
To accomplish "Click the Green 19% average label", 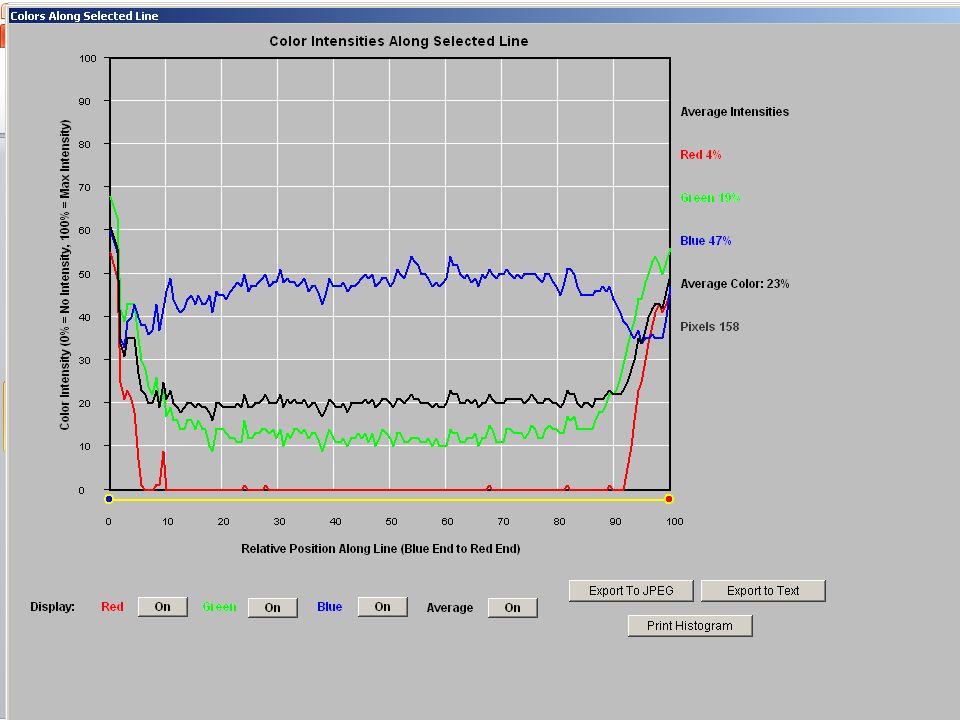I will pyautogui.click(x=710, y=198).
